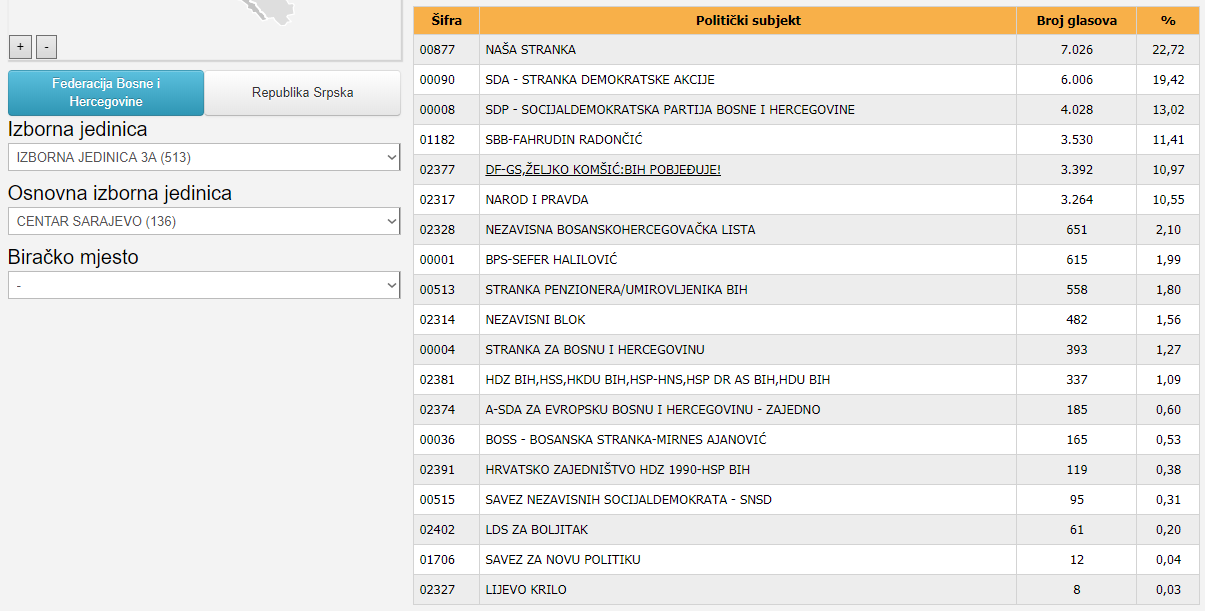Click the Izborna jedinica label
The width and height of the screenshot is (1205, 611).
click(x=78, y=129)
